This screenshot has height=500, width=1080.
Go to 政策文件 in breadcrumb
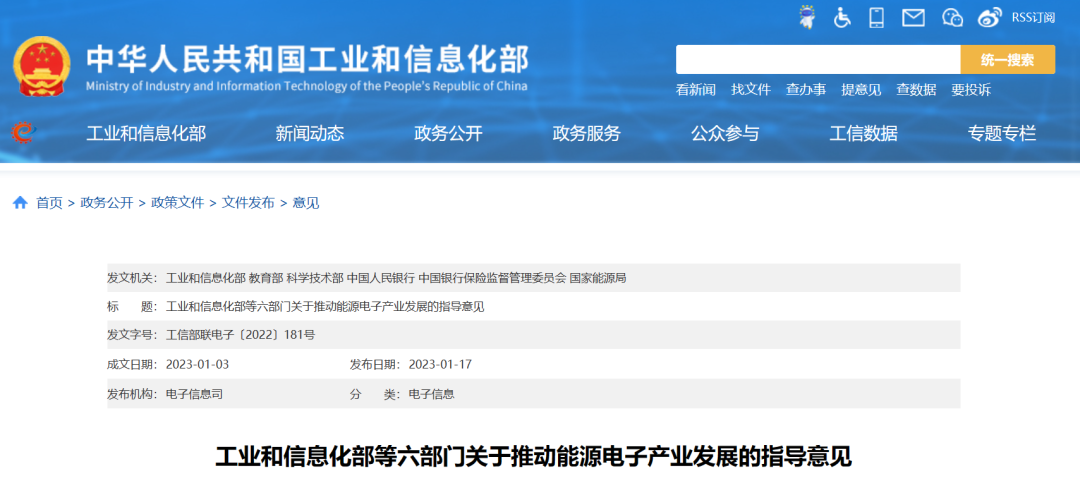178,202
